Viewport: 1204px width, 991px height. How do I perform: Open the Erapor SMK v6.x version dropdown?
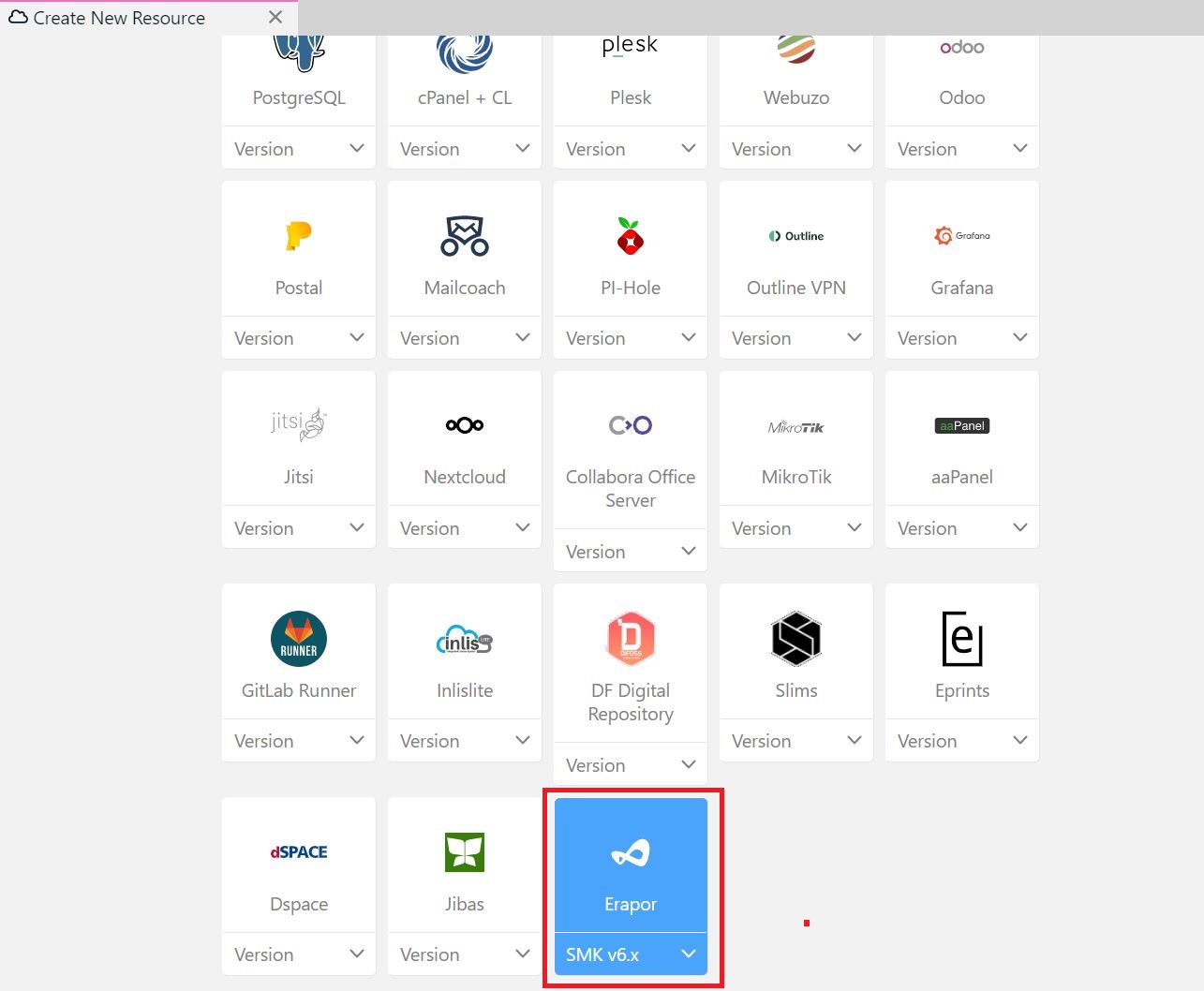631,954
